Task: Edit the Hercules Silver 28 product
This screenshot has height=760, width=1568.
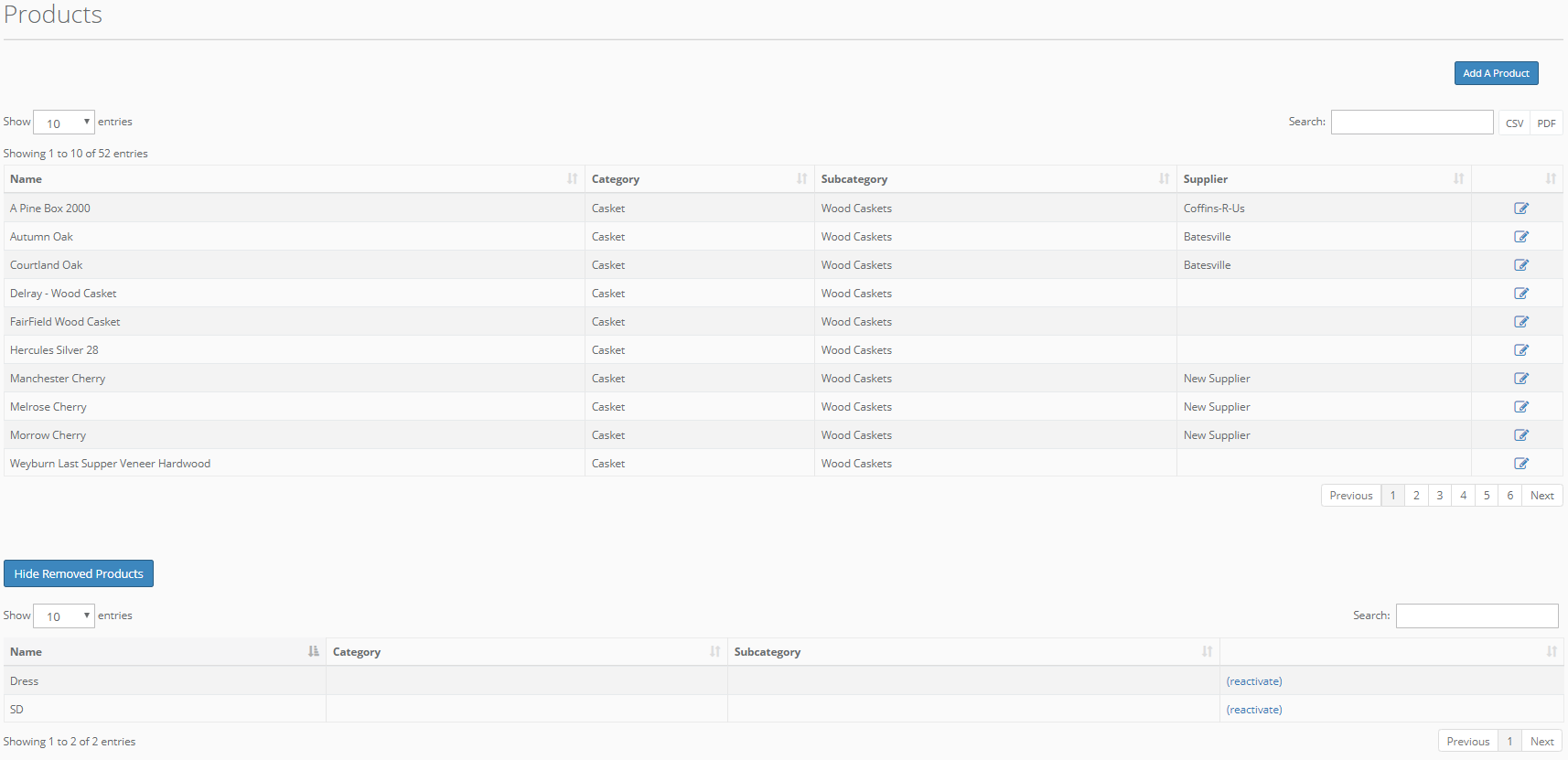Action: [x=1520, y=350]
